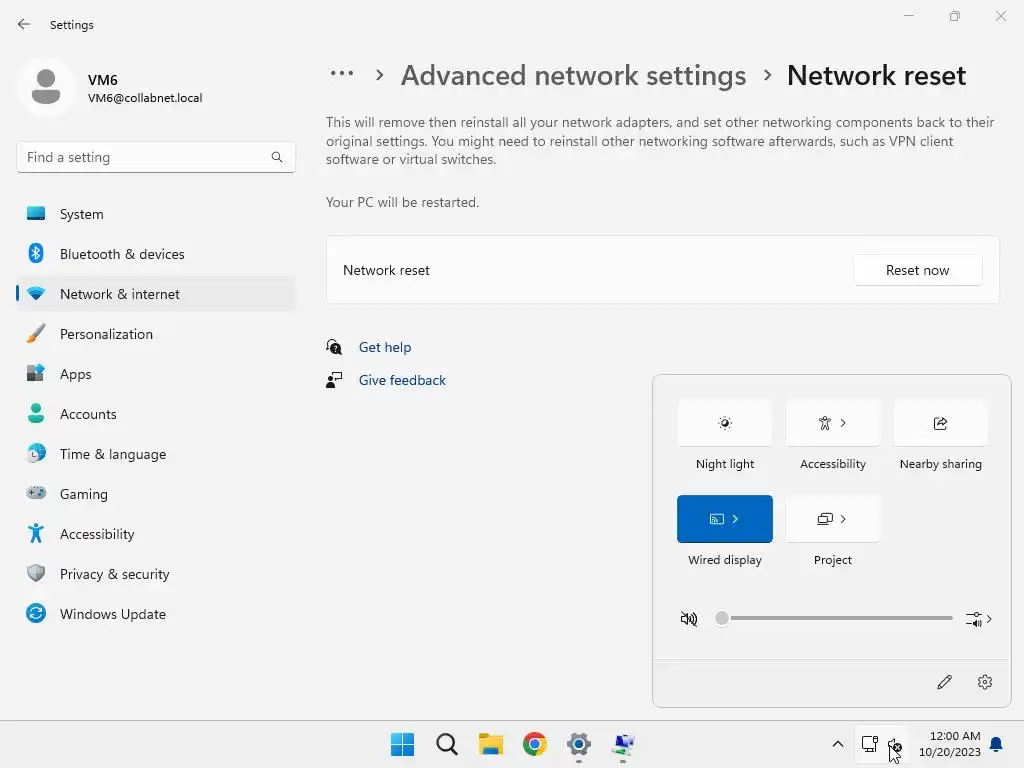Navigate to Advanced network settings breadcrumb

[573, 75]
